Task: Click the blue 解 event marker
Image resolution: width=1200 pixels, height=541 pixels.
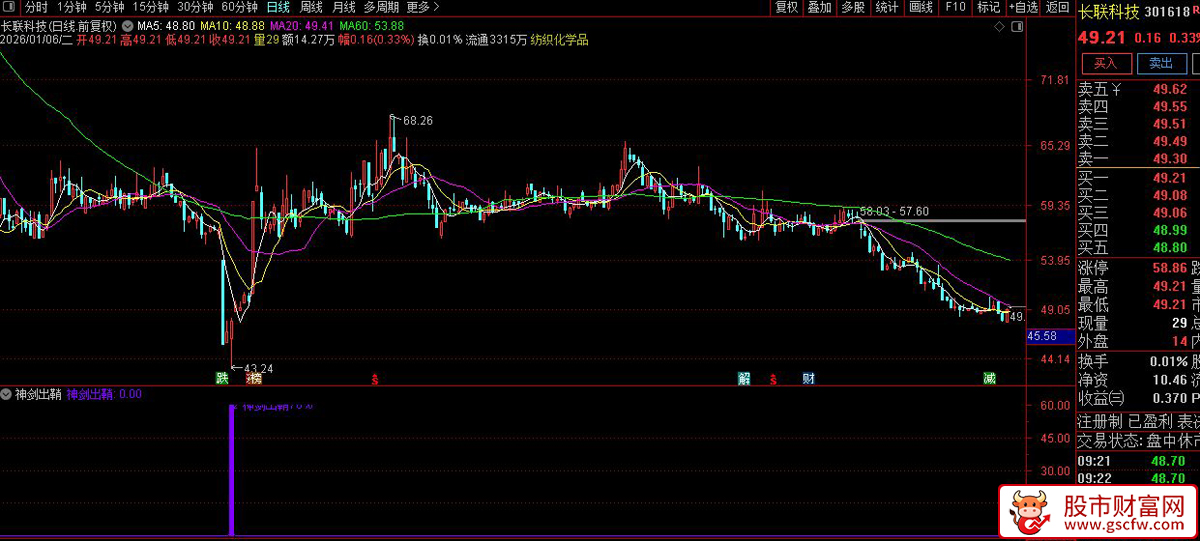Action: pyautogui.click(x=744, y=378)
